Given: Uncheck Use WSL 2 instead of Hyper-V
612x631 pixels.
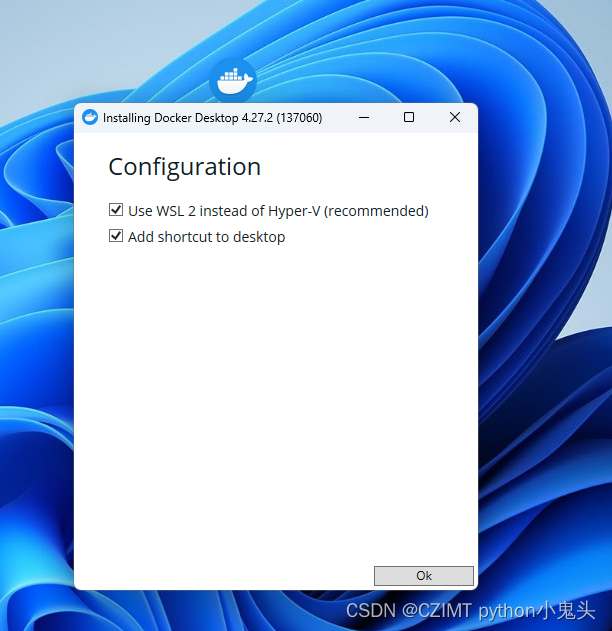Looking at the screenshot, I should pyautogui.click(x=116, y=210).
